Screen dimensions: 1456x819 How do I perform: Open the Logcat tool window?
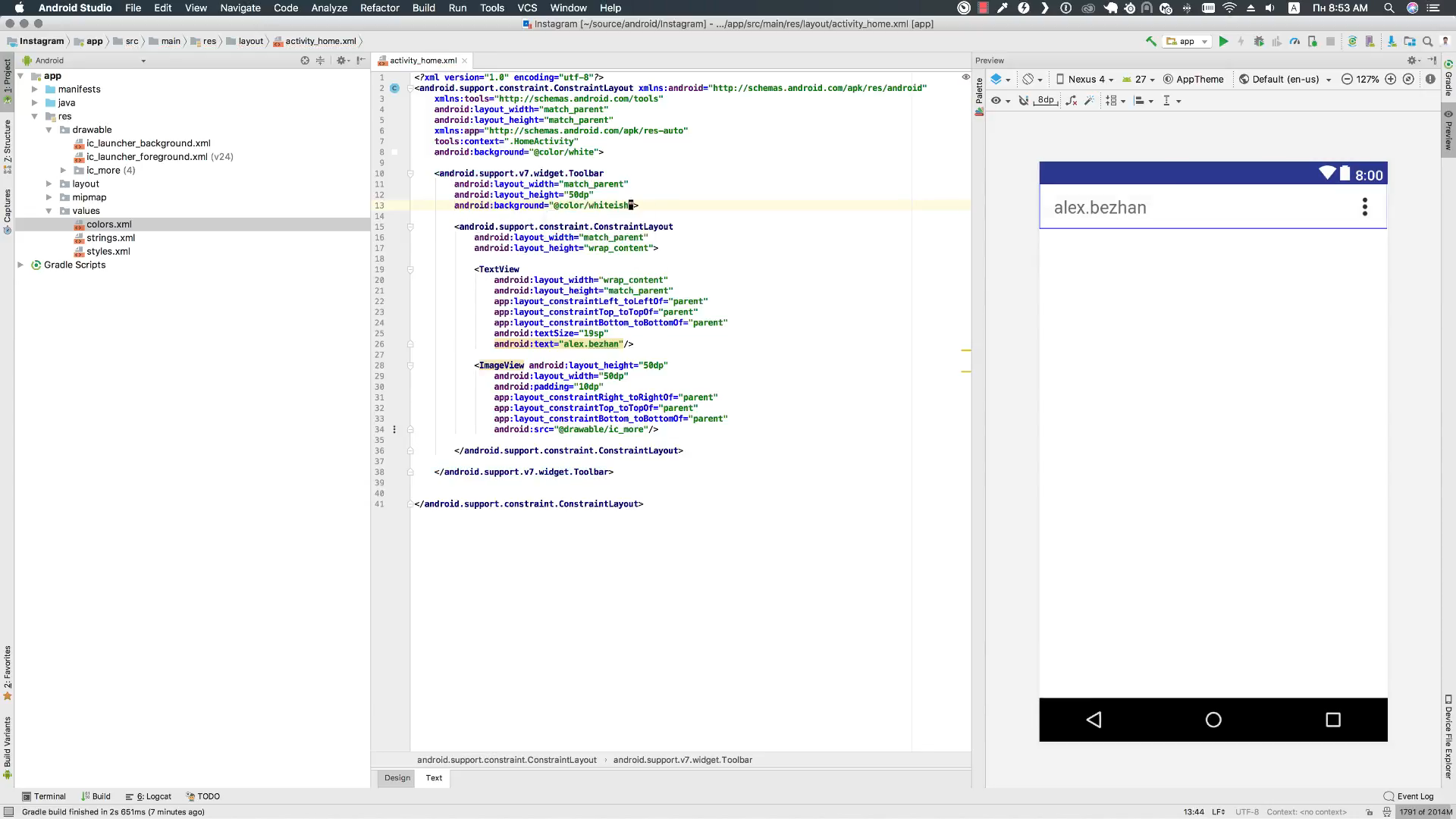pyautogui.click(x=149, y=797)
